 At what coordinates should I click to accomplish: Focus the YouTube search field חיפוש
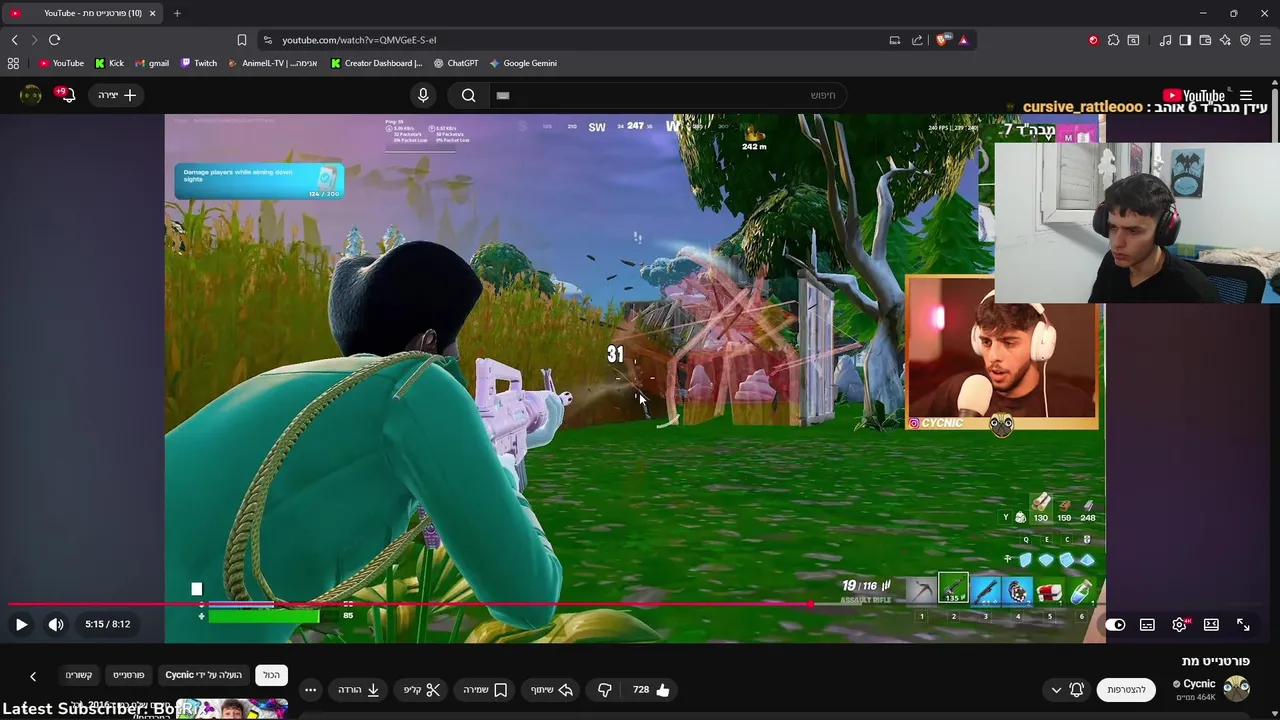(x=666, y=95)
